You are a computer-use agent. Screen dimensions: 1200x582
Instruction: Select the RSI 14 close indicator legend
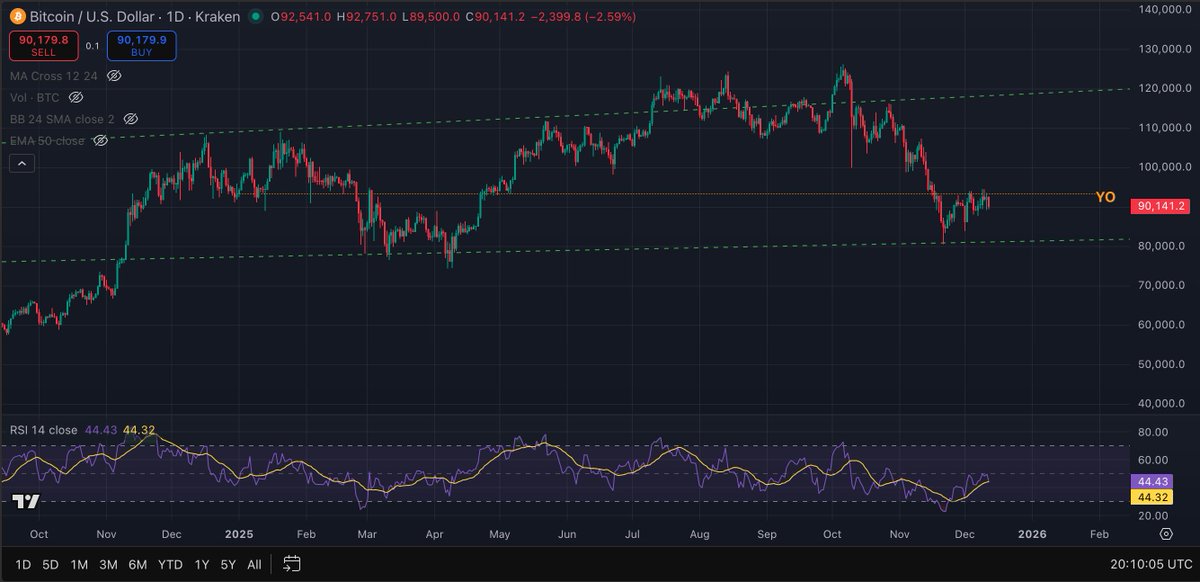[x=43, y=430]
